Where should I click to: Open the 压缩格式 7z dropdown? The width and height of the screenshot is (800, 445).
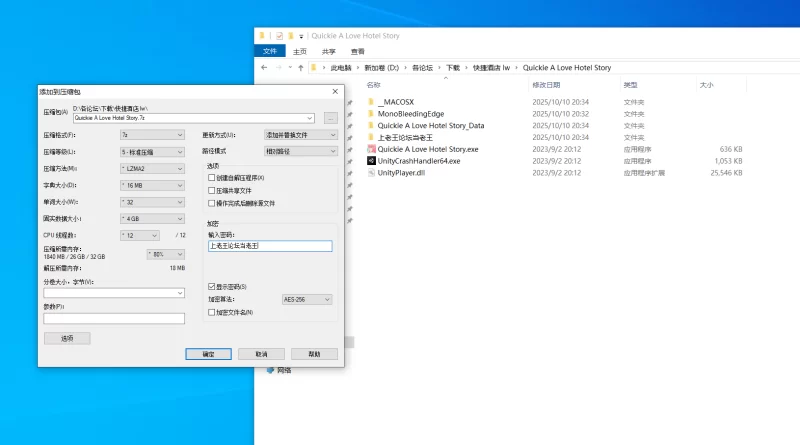152,135
